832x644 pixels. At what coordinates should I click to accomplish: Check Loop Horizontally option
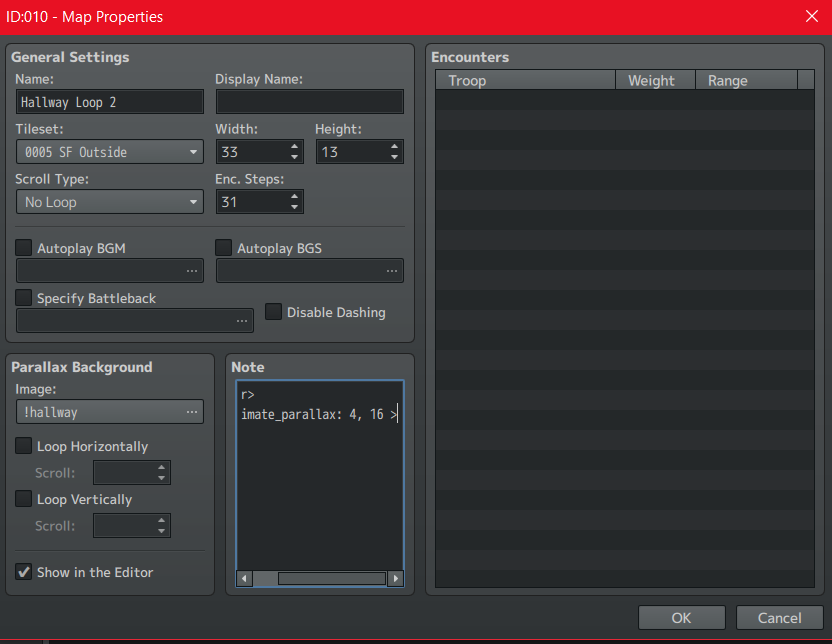click(24, 446)
